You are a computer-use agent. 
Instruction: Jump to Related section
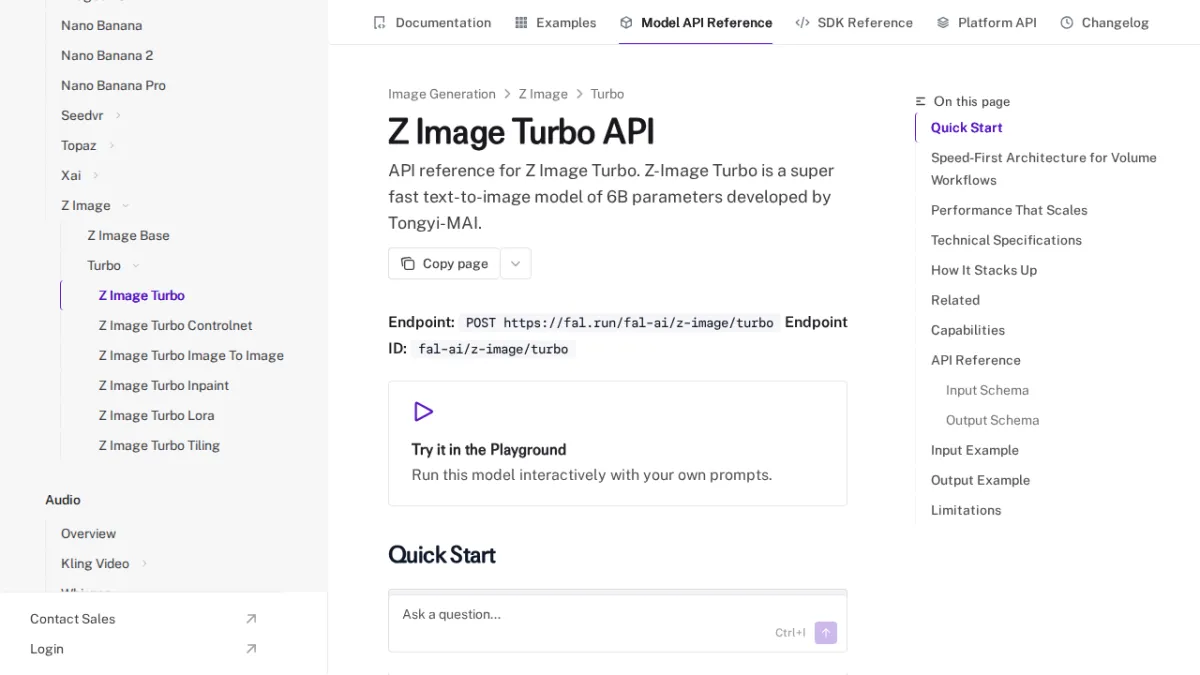955,300
